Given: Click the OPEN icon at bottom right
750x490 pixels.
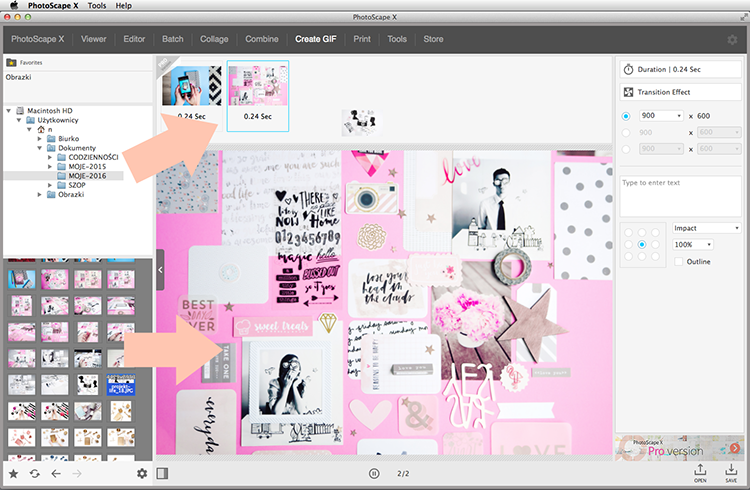Looking at the screenshot, I should pos(700,473).
